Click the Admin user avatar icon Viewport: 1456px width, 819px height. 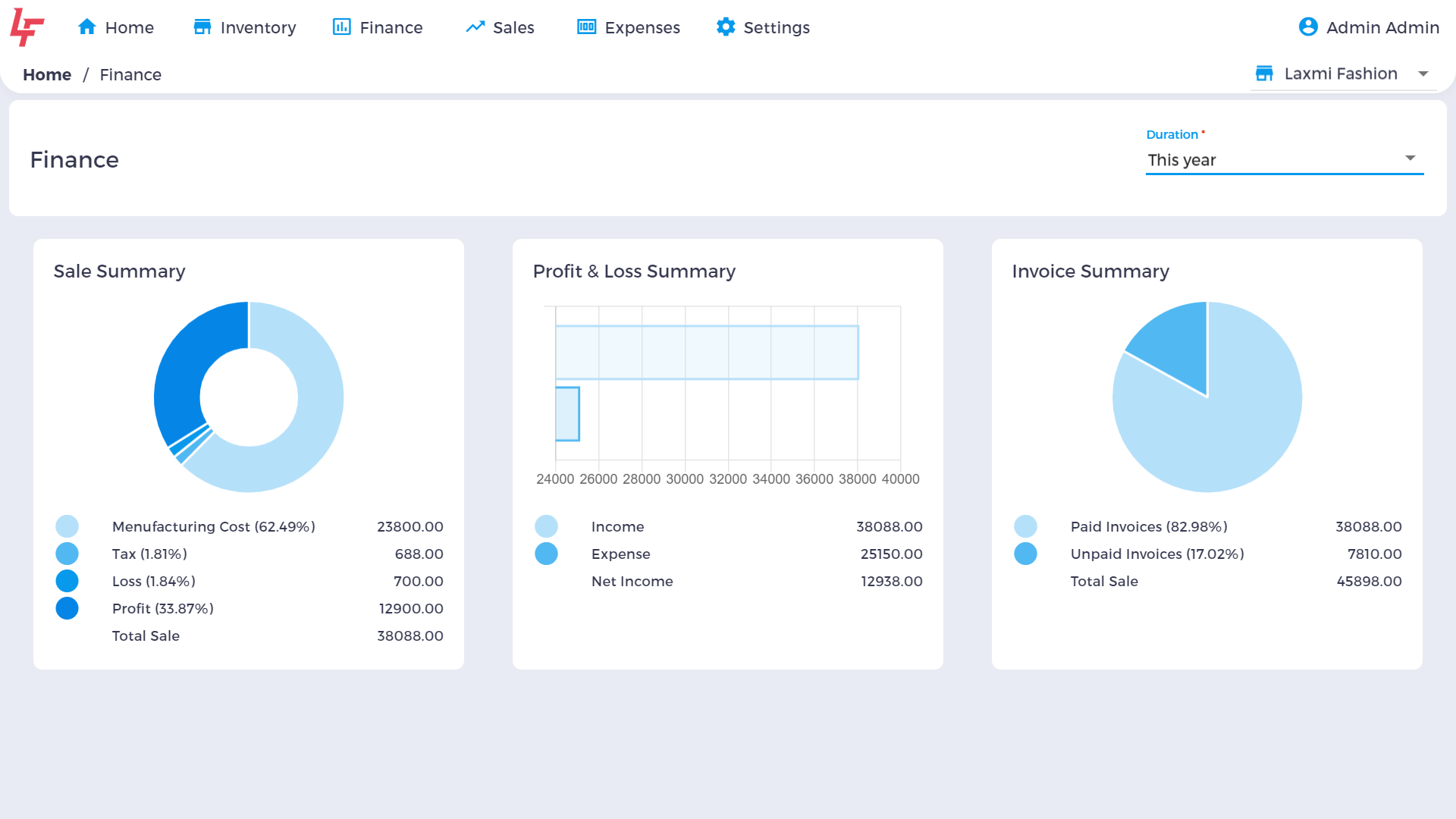pos(1308,27)
